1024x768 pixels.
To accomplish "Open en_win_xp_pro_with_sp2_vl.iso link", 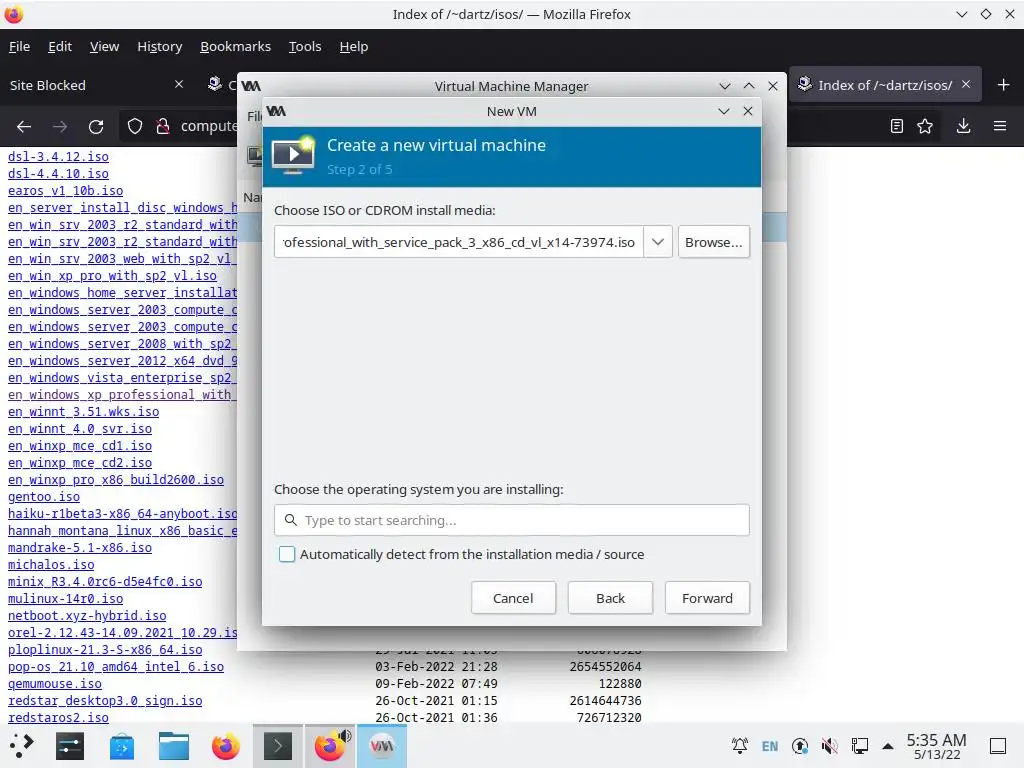I will coord(112,276).
